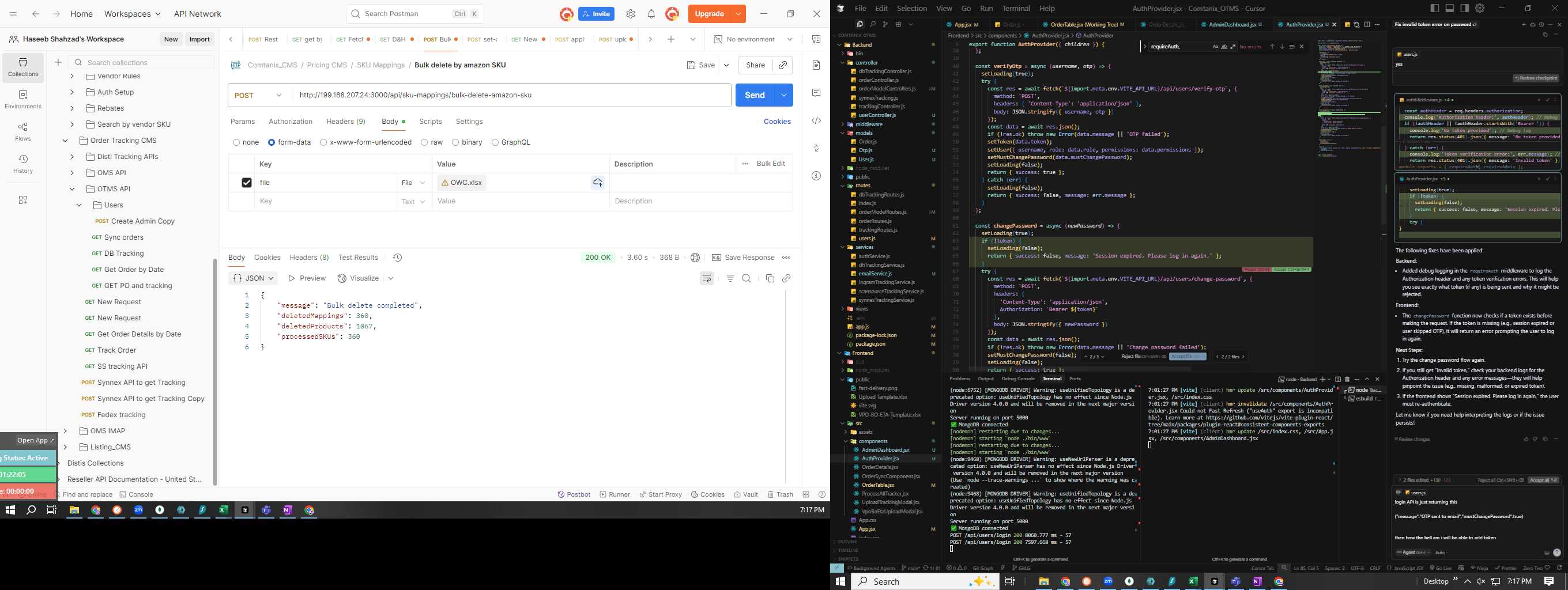Screen dimensions: 1568x590
Task: Open the Cookies link
Action: coord(777,122)
